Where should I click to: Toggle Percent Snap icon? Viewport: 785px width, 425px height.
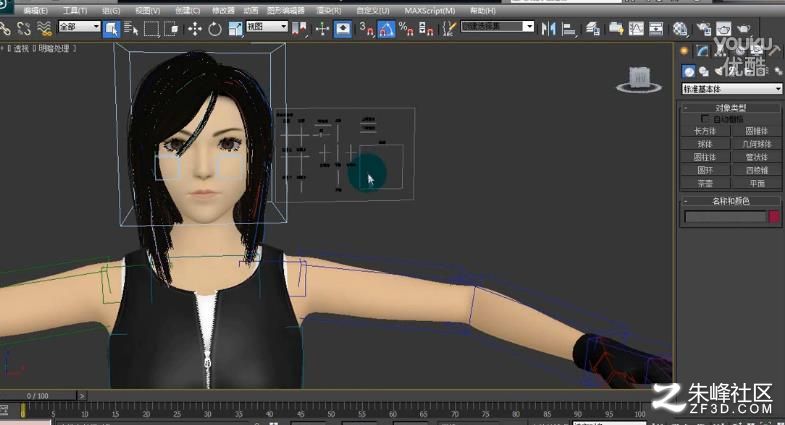click(406, 29)
